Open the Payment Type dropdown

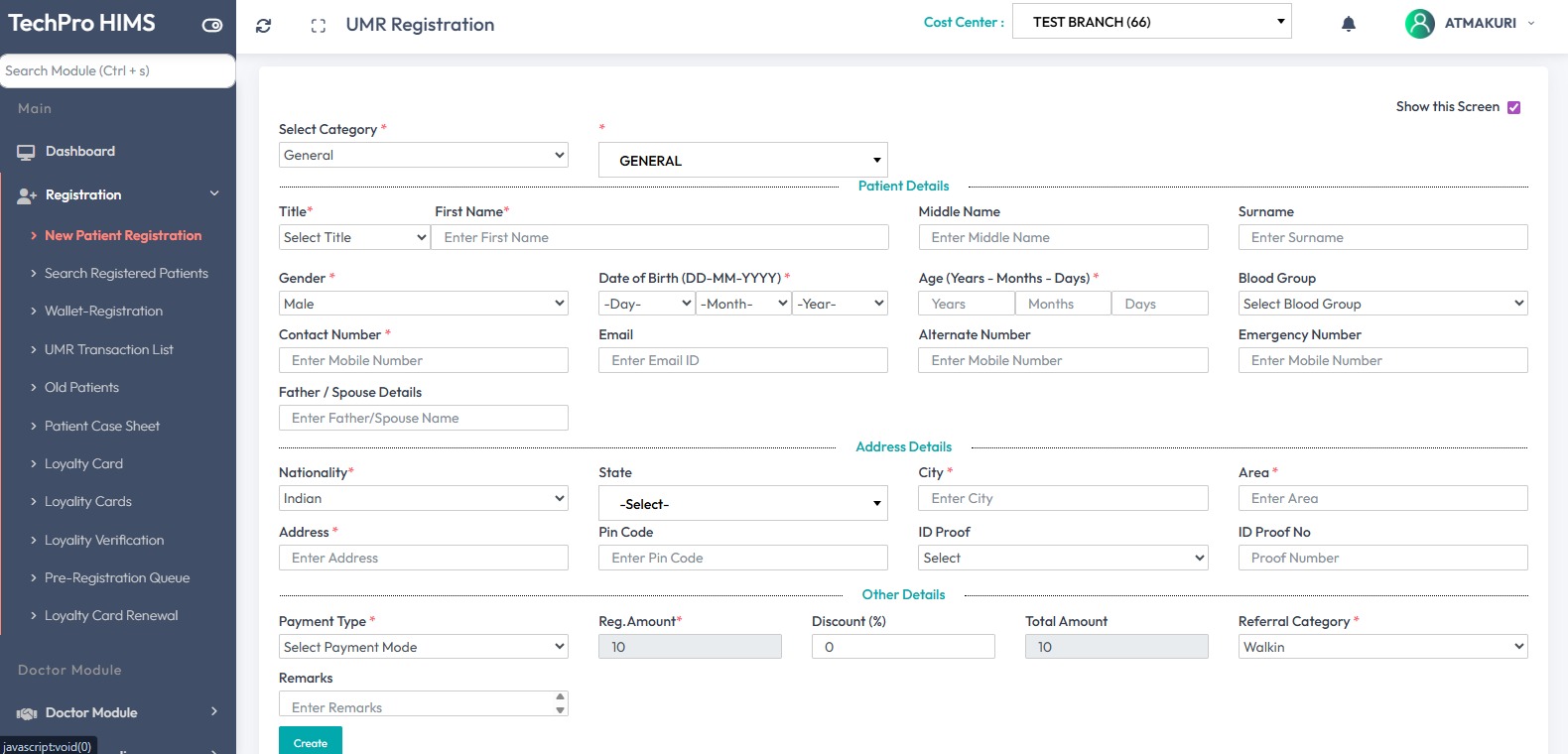424,647
